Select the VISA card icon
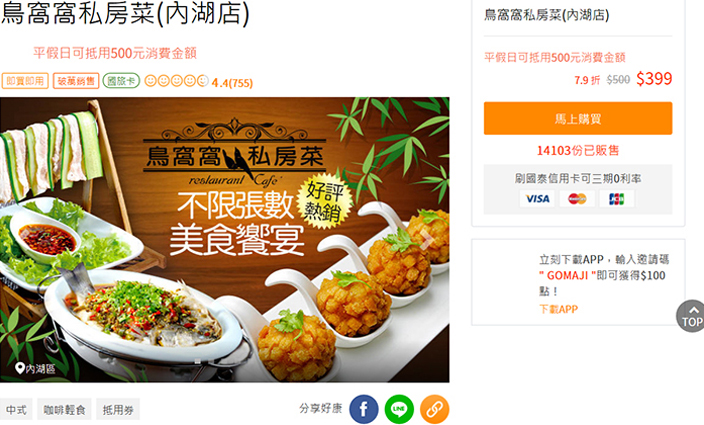The image size is (704, 425). 537,198
